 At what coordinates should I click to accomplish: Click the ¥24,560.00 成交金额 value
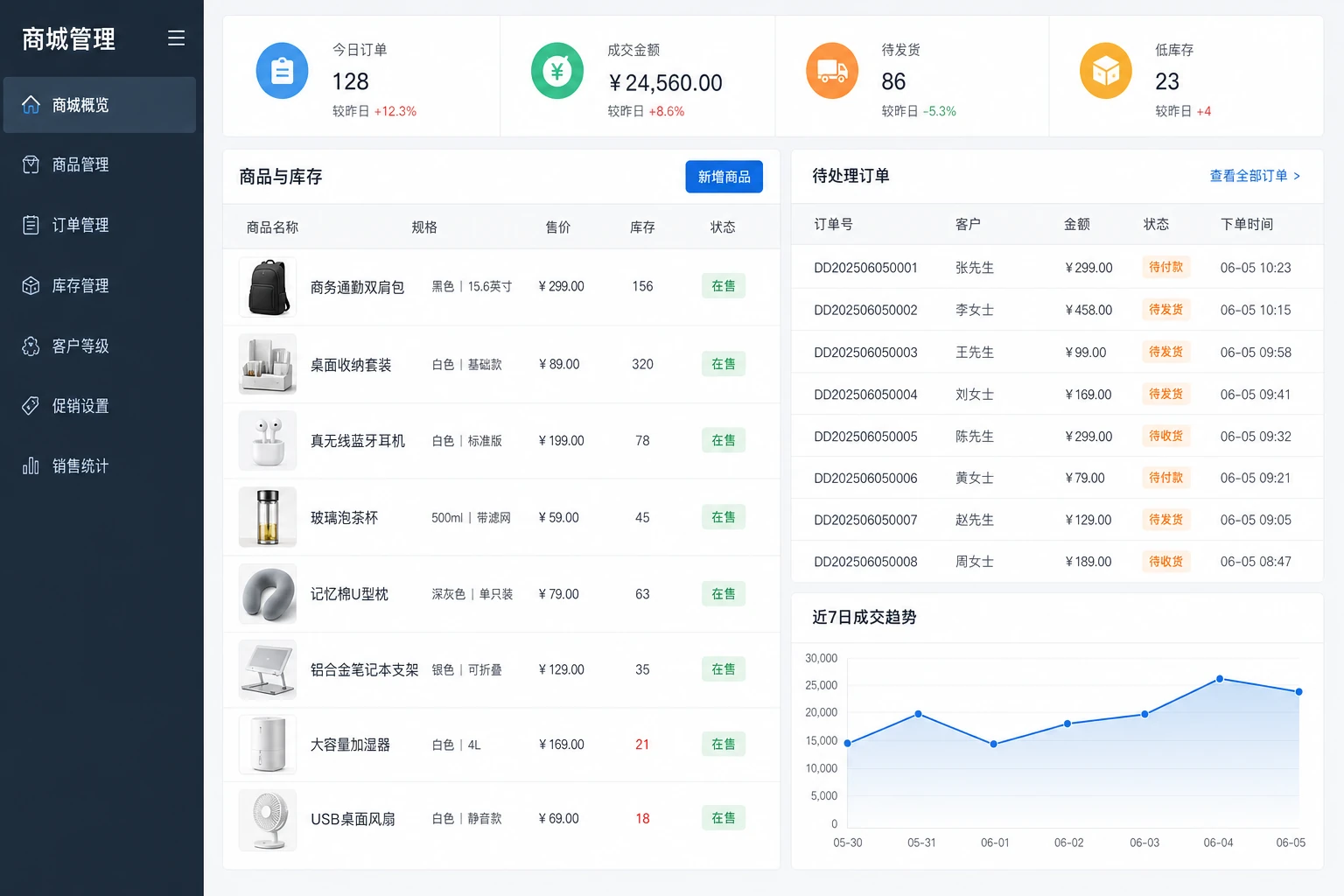coord(665,83)
